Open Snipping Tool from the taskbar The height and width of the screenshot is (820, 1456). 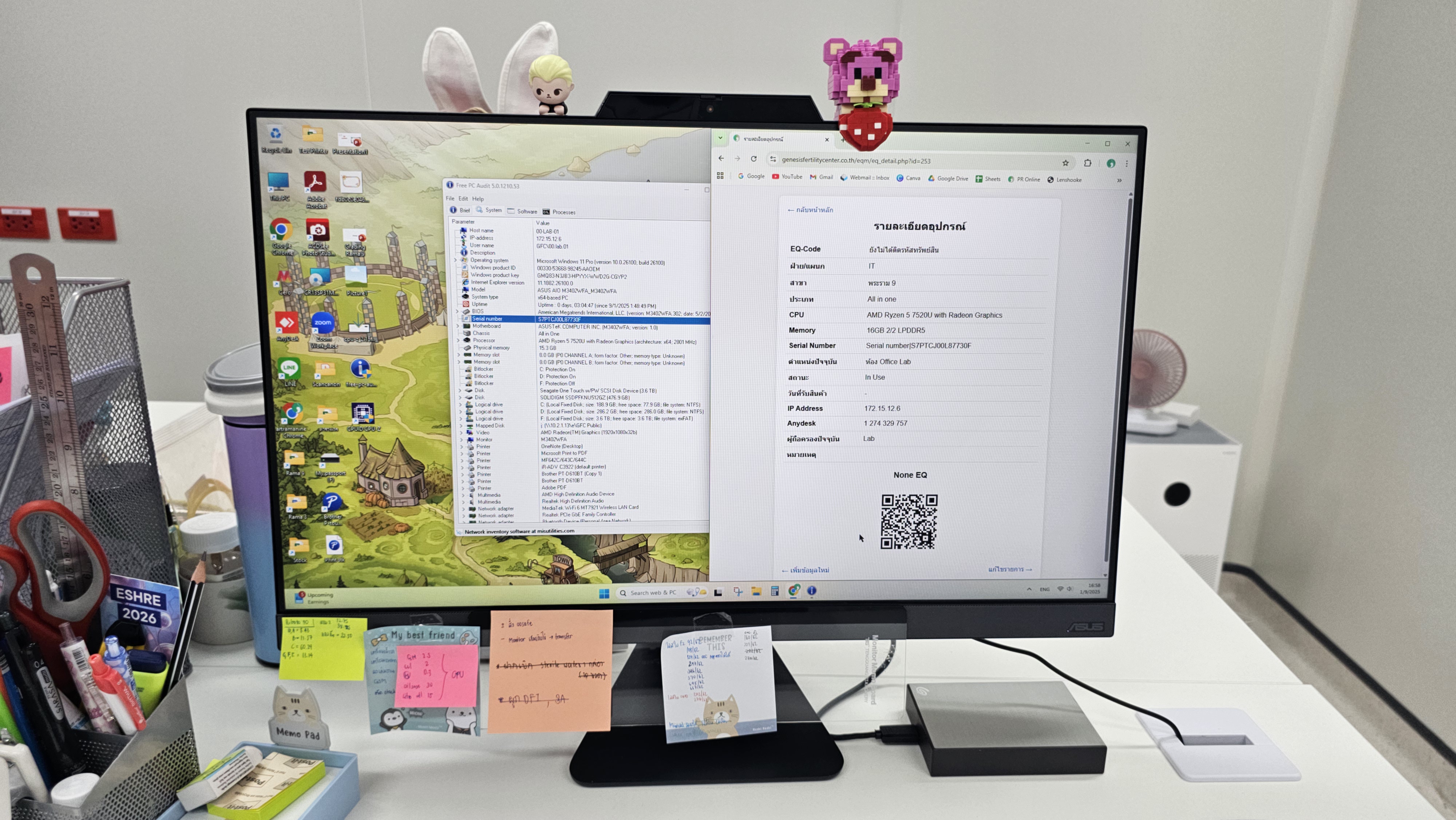(737, 592)
